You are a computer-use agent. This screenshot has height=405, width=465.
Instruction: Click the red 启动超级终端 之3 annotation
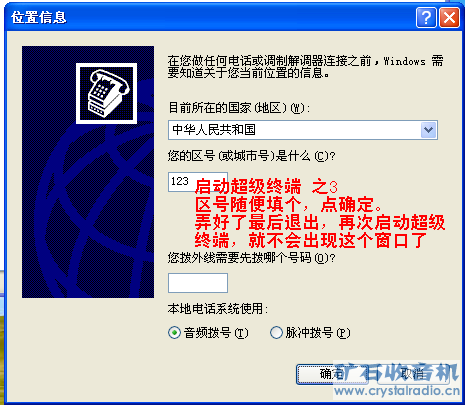(x=266, y=186)
